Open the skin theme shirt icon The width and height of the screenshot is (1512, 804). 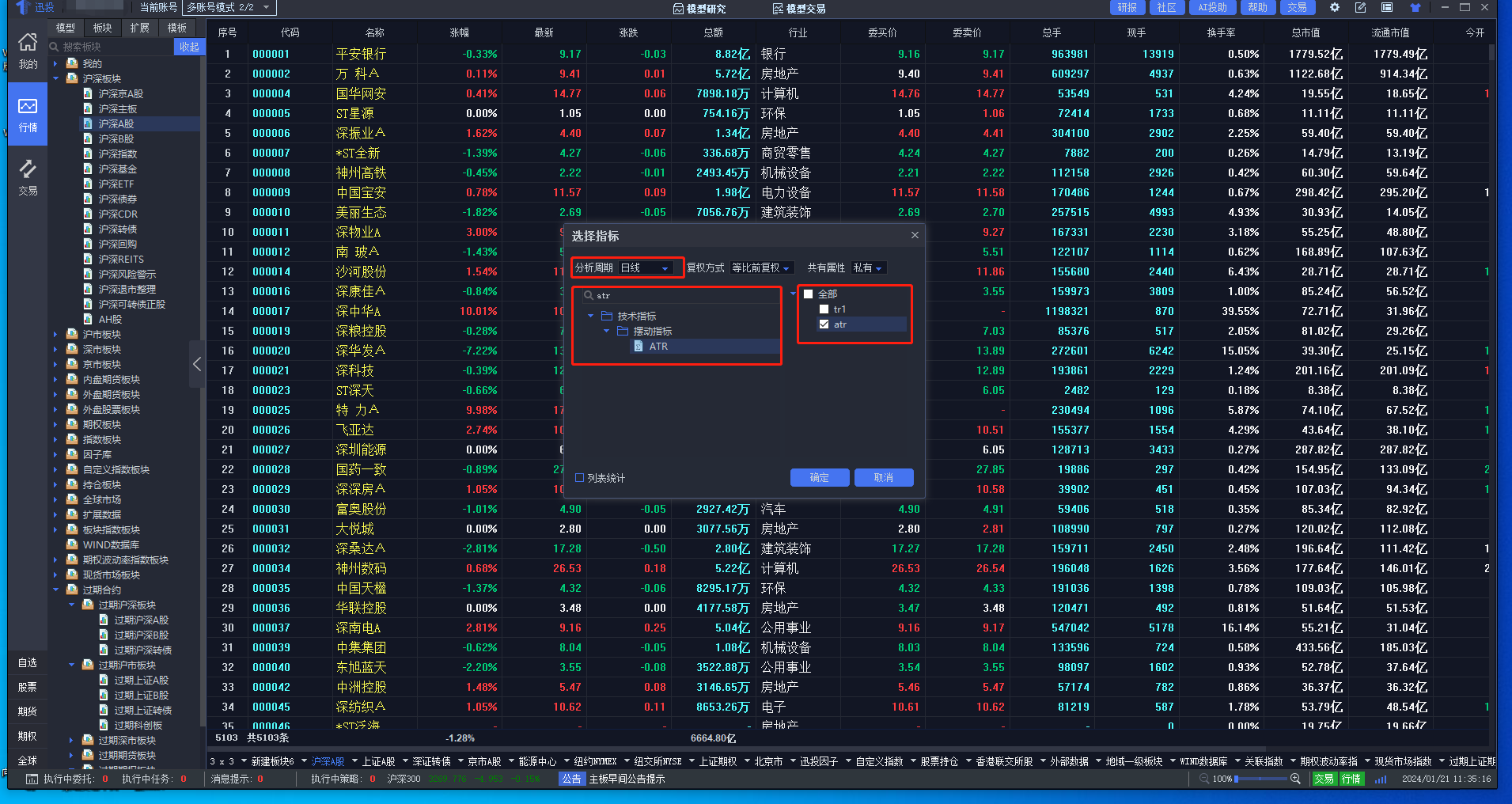coord(1415,7)
